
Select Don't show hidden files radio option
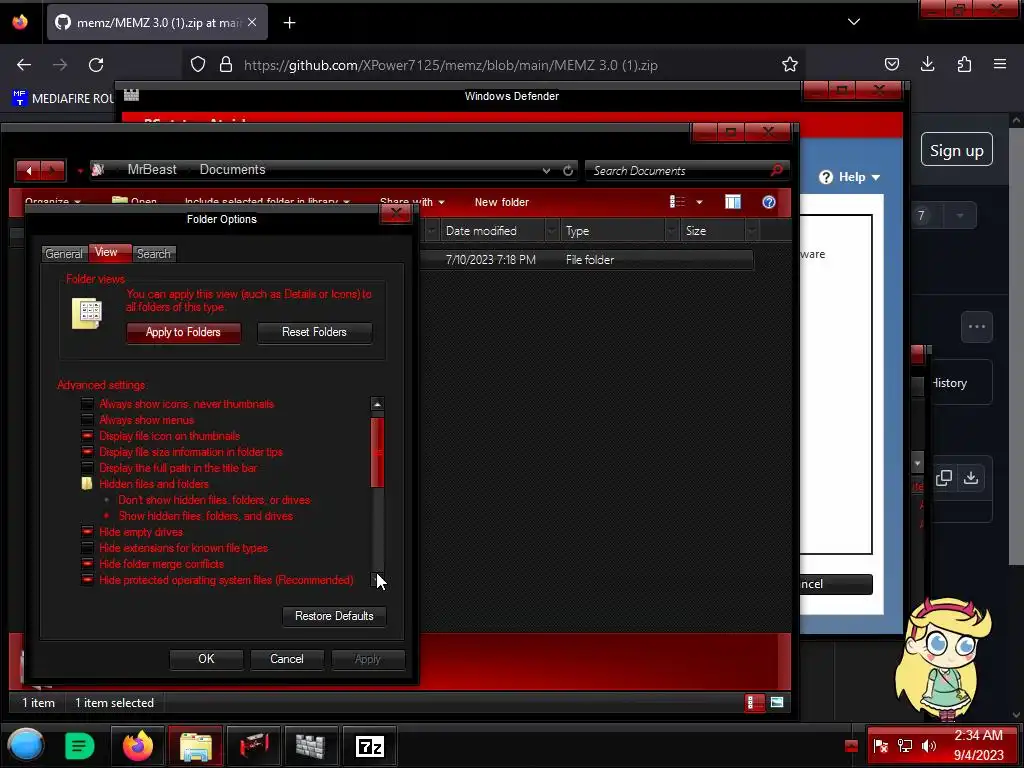point(106,500)
